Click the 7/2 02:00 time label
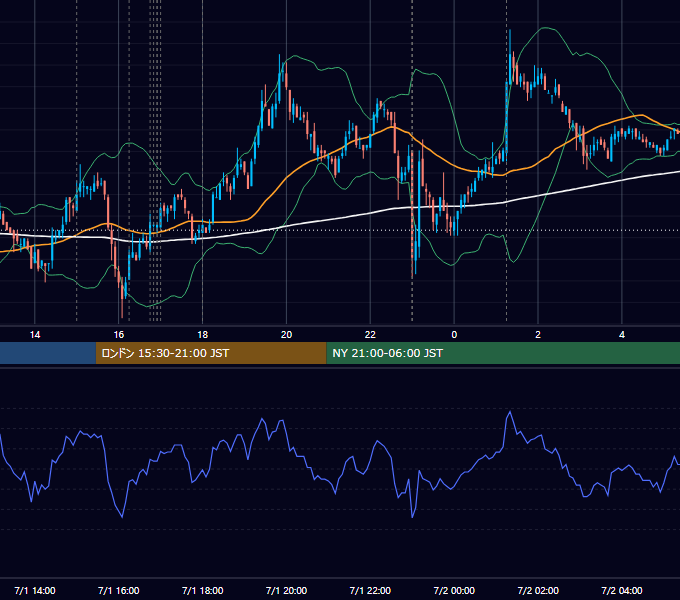 538,590
